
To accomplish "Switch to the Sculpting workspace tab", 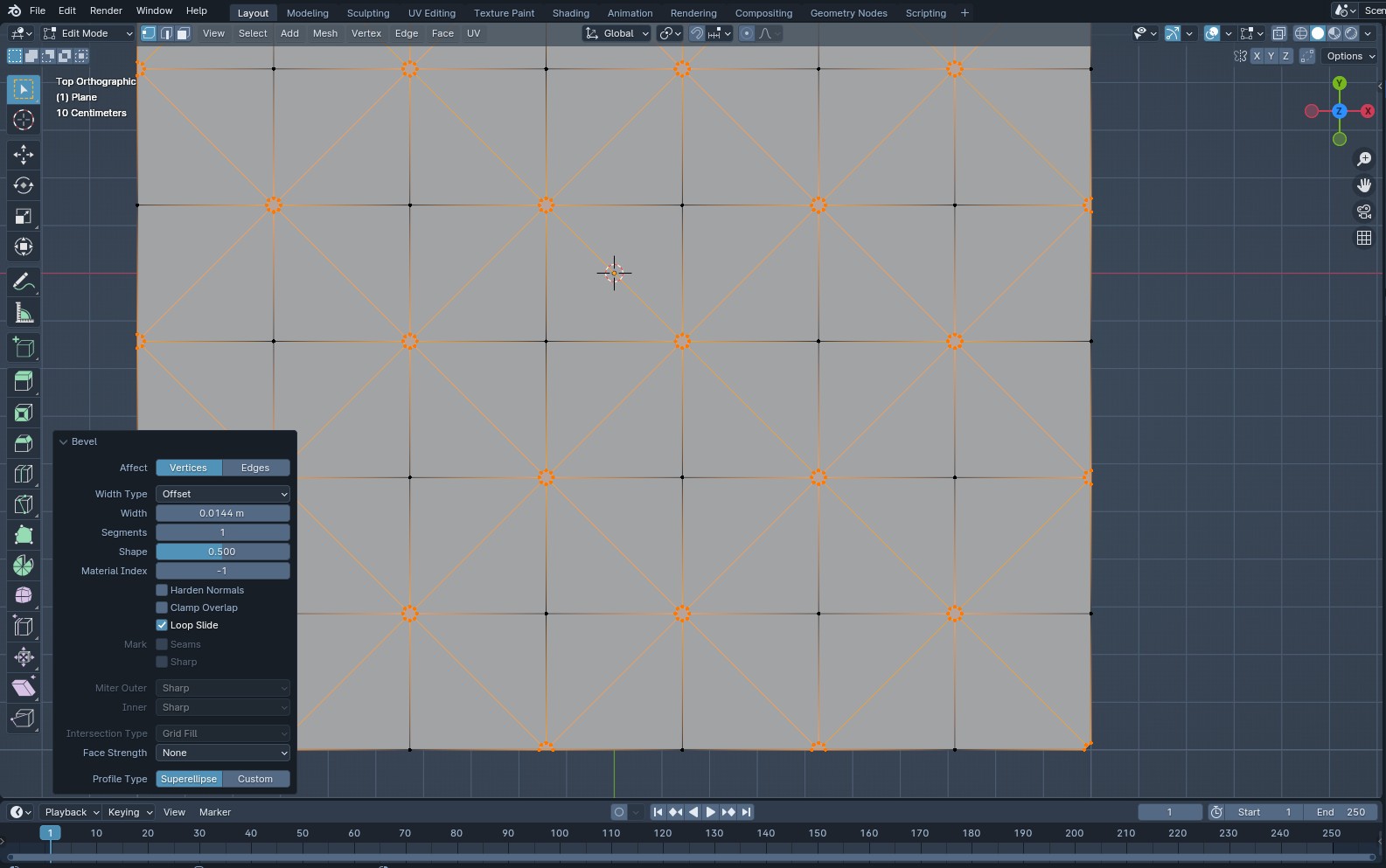I will click(x=367, y=13).
